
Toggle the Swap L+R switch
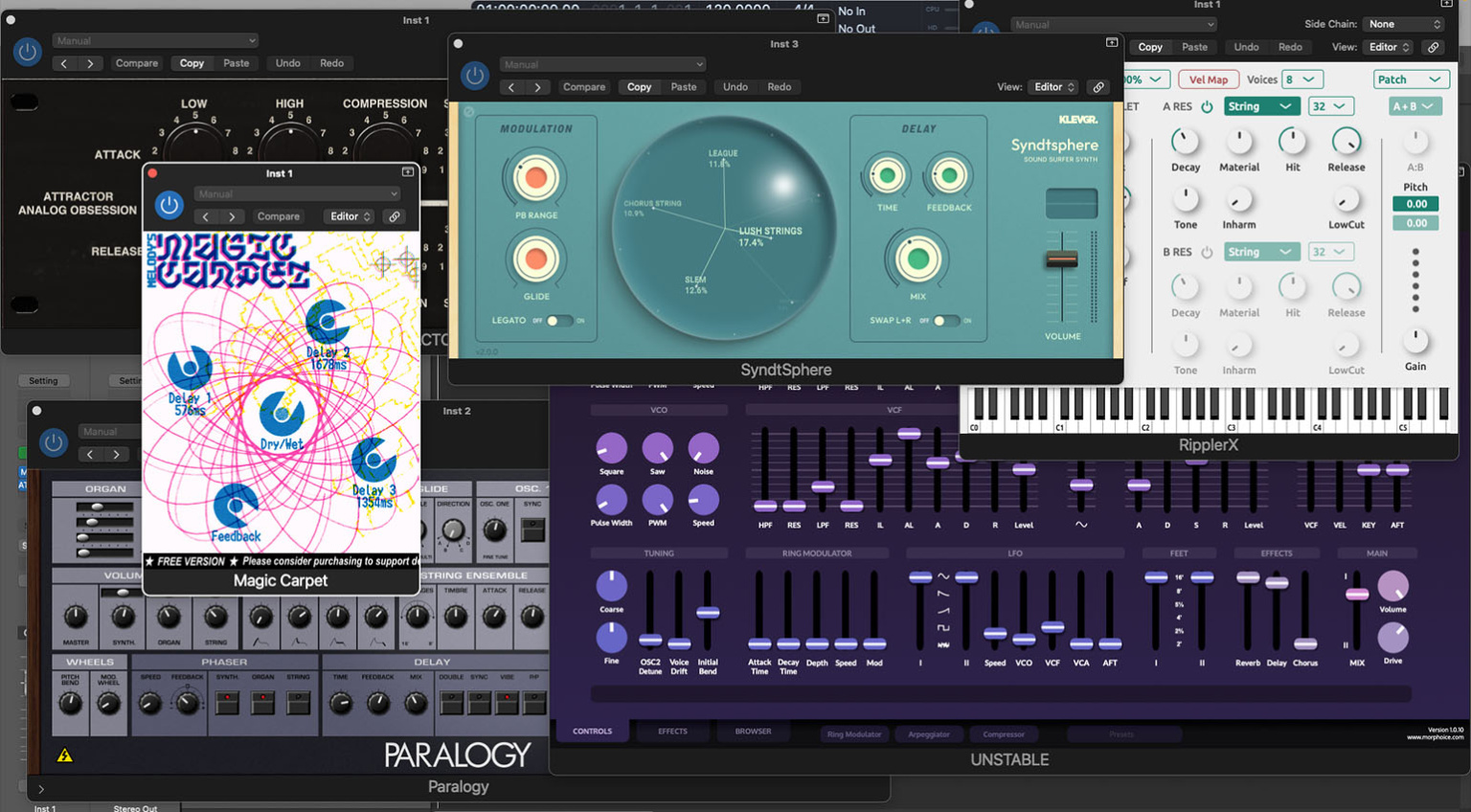coord(944,321)
